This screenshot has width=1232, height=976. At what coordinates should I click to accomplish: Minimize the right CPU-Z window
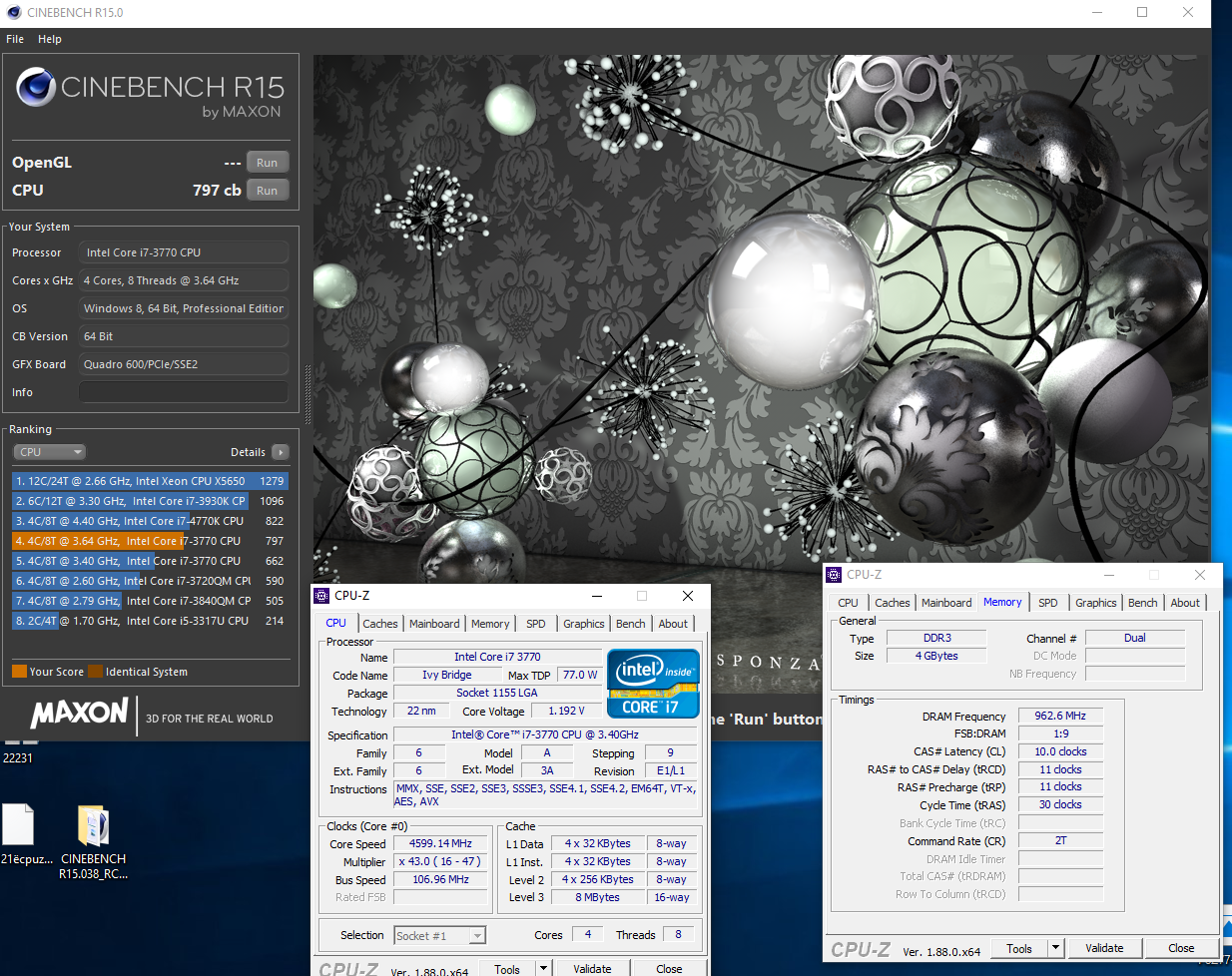(1108, 575)
